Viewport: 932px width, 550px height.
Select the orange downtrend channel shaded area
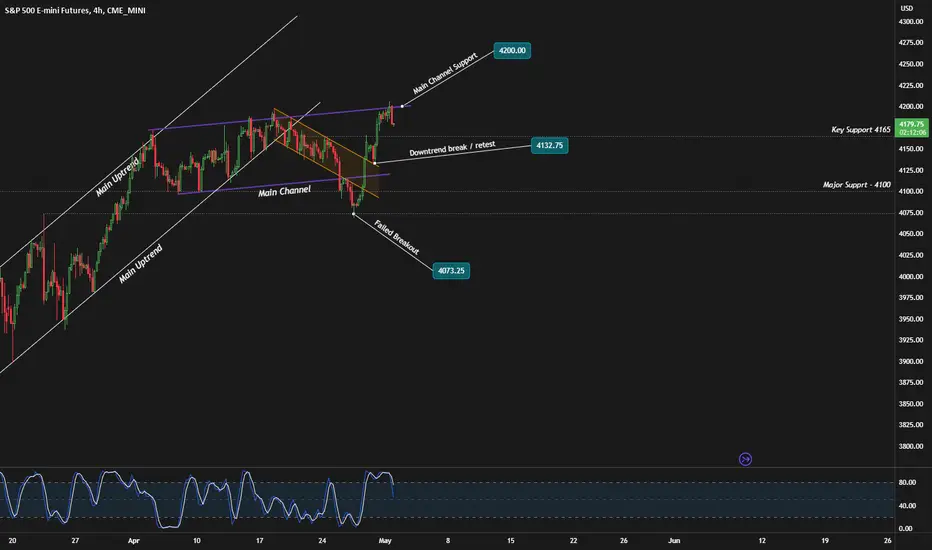click(x=326, y=153)
